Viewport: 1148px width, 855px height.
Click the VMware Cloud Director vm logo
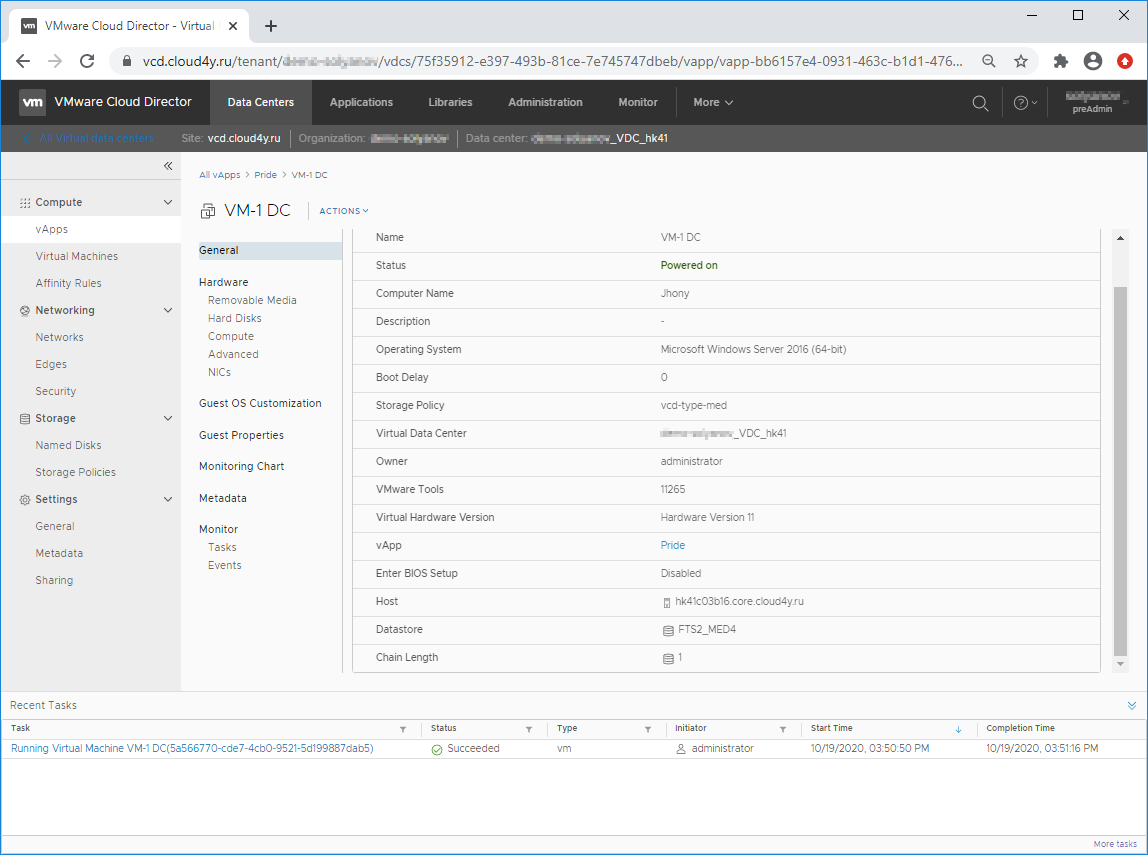click(x=32, y=102)
